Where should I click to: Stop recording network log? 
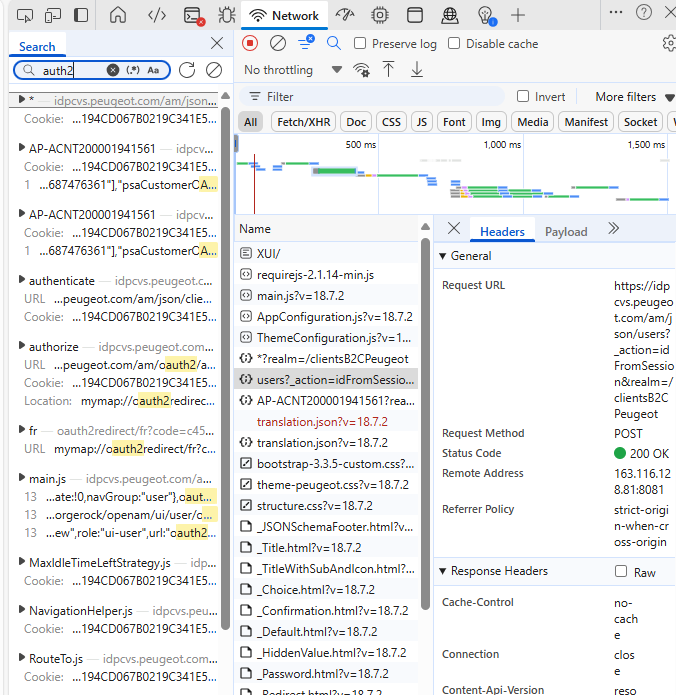point(250,44)
